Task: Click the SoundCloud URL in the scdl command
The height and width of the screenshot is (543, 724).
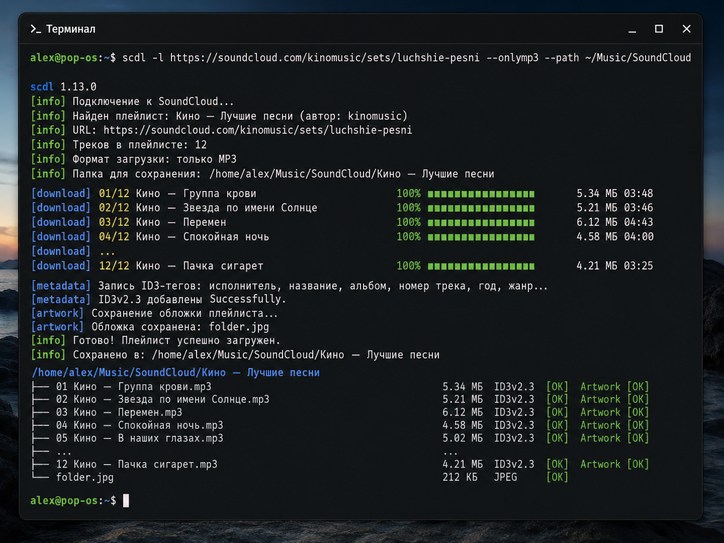Action: [x=325, y=58]
